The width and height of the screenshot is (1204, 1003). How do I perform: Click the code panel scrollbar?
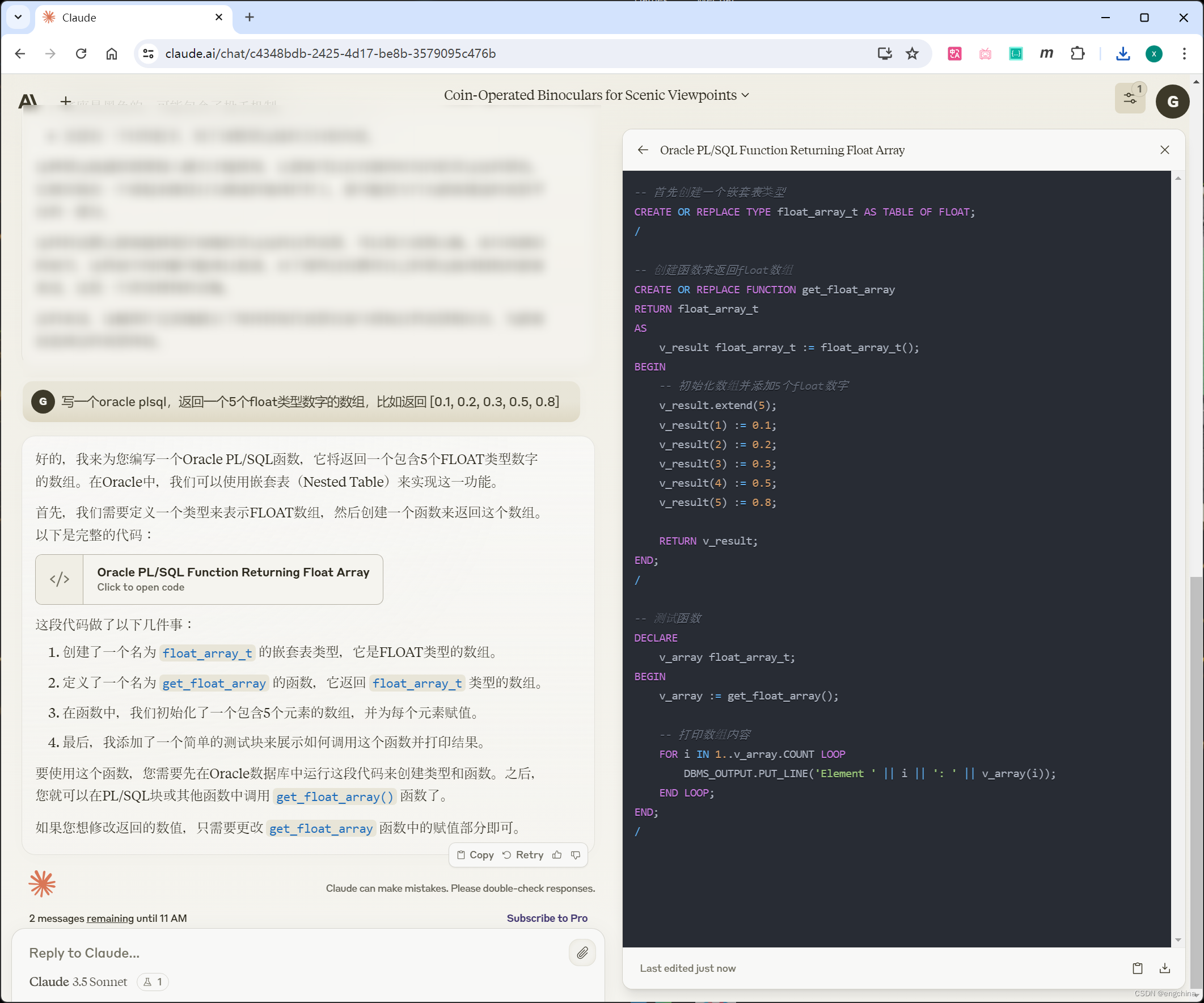tap(1177, 559)
